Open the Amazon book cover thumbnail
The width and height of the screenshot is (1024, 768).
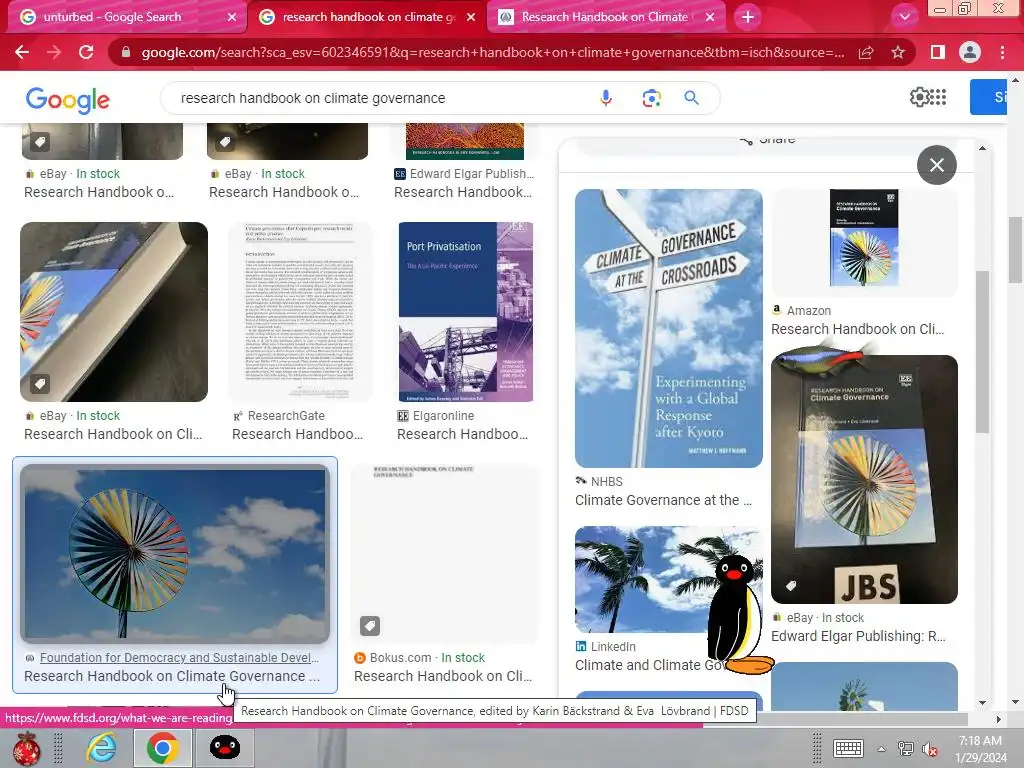[864, 238]
